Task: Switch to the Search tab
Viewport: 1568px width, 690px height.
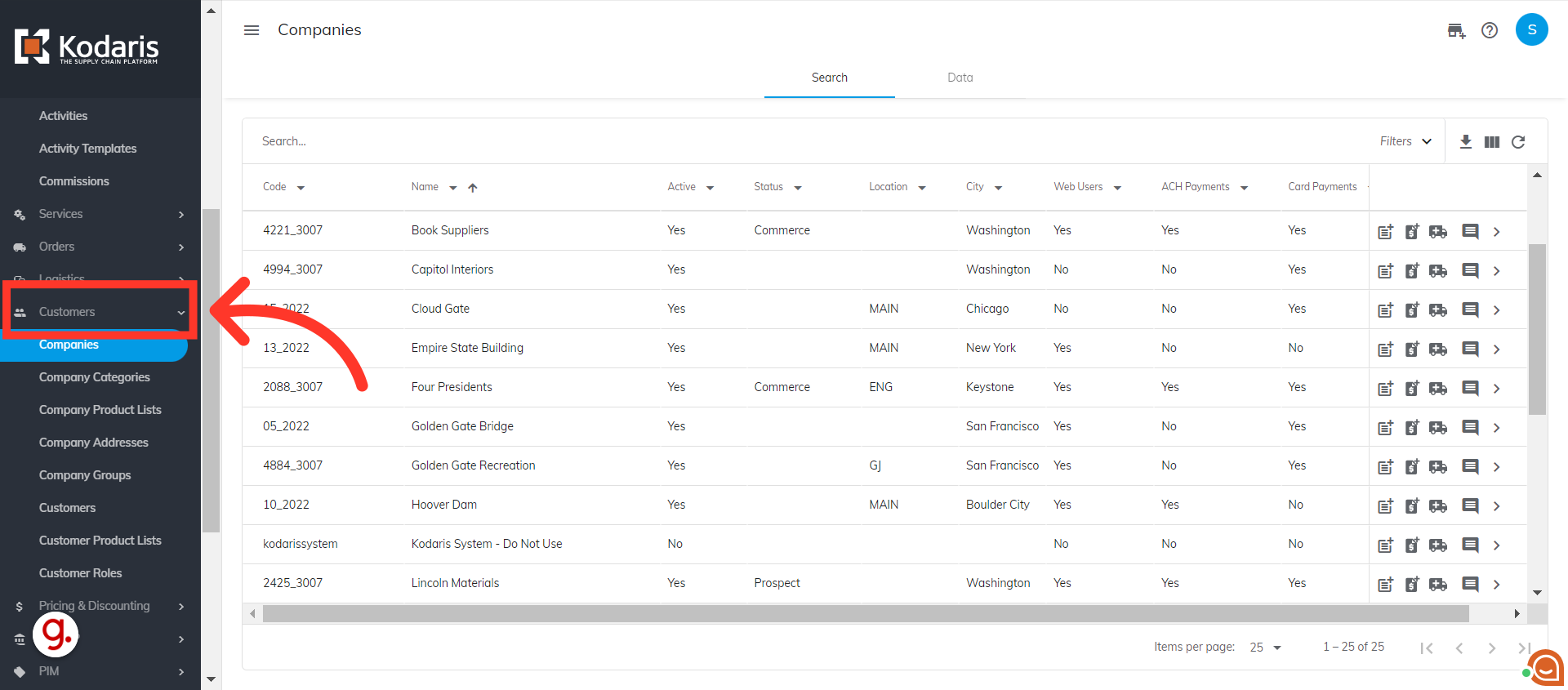Action: (830, 78)
